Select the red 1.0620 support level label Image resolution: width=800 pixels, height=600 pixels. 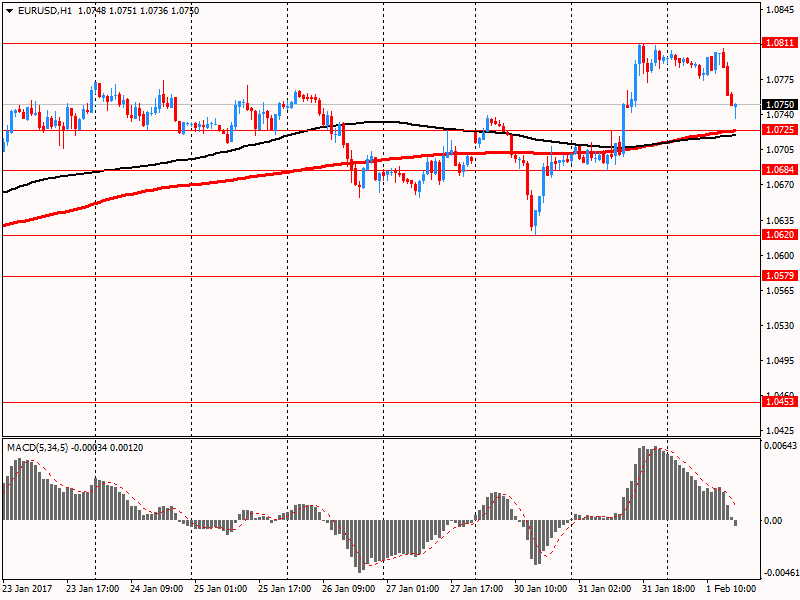779,235
